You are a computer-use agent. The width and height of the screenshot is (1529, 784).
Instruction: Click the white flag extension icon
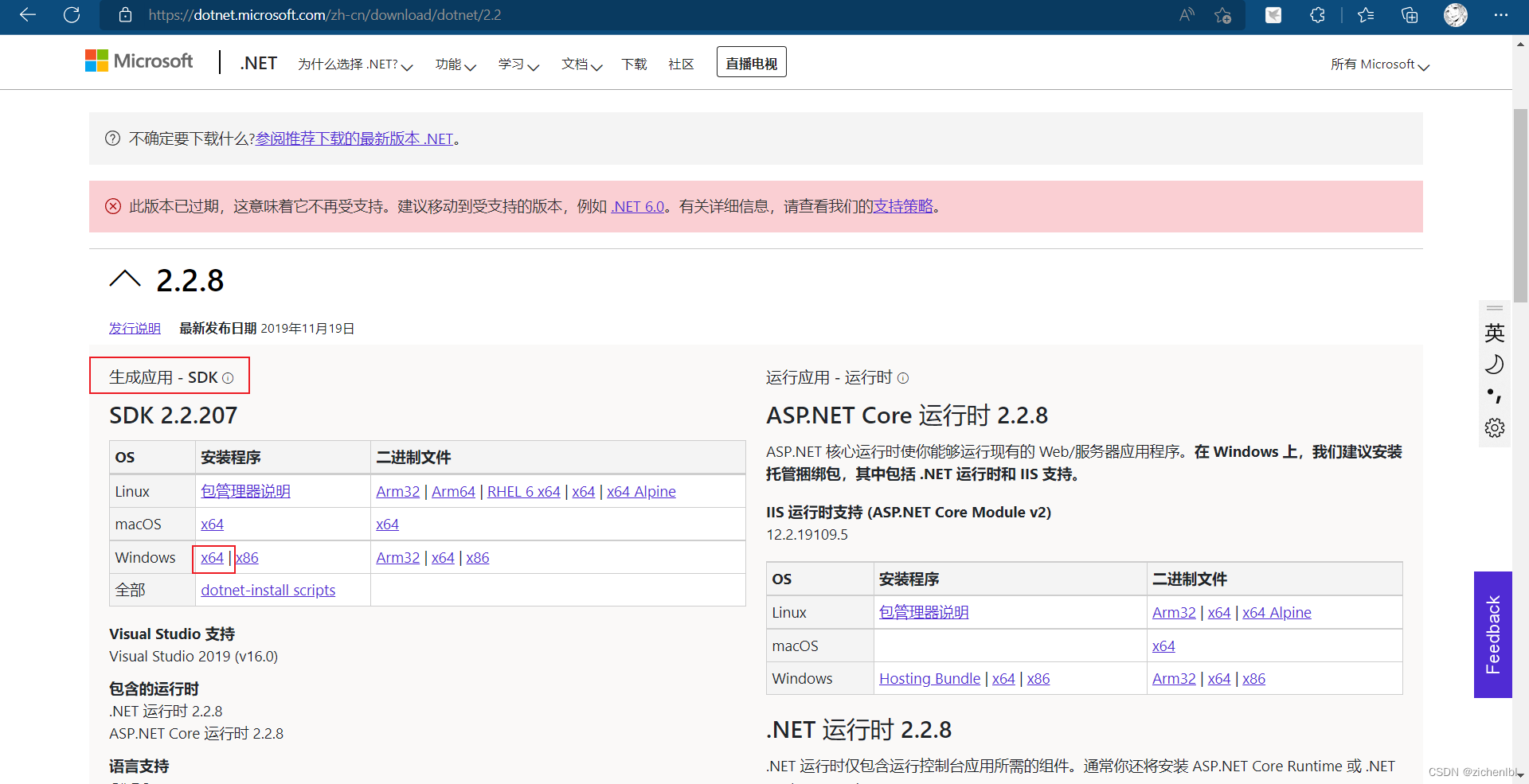(1273, 15)
